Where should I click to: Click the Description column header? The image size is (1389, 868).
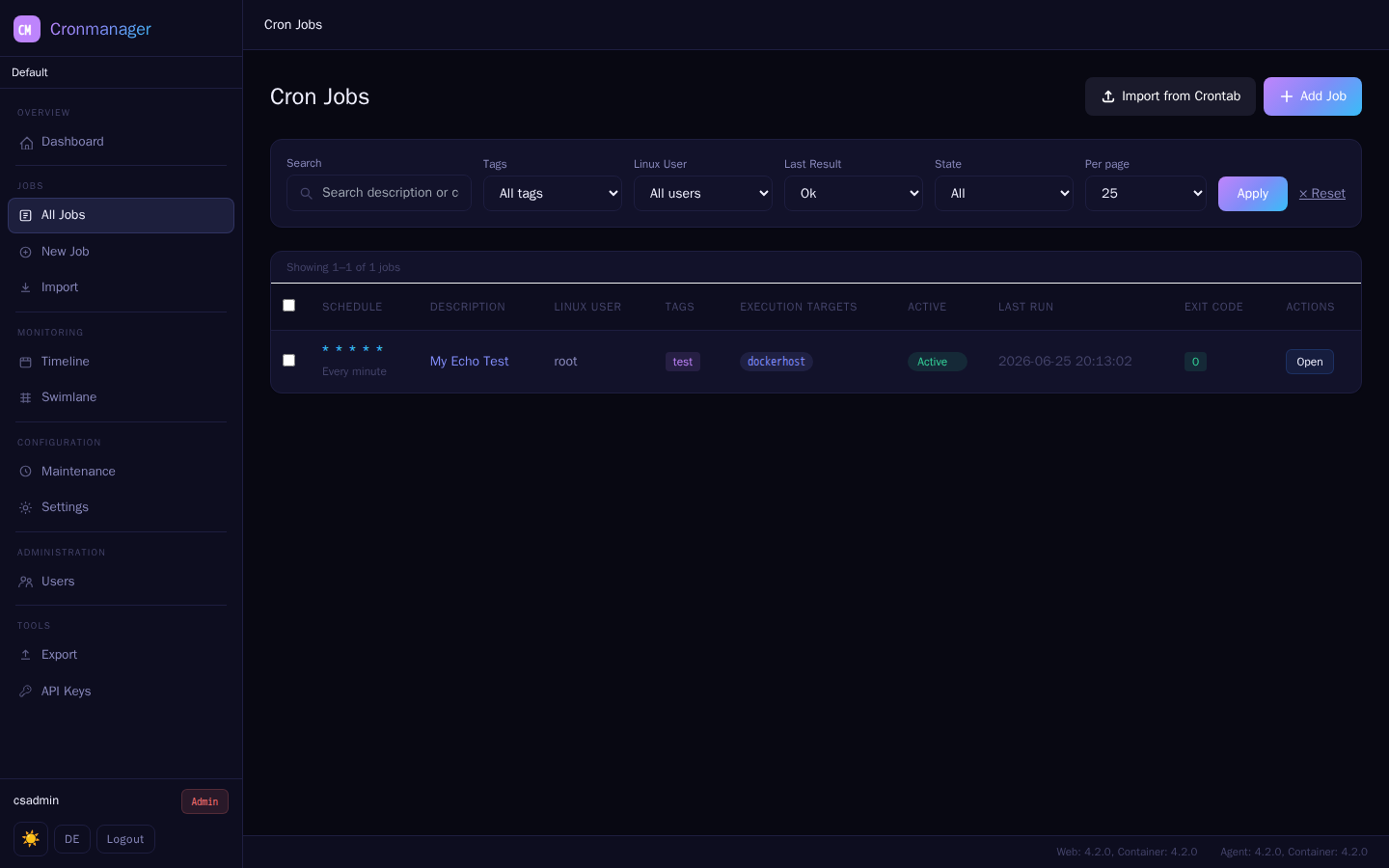click(x=468, y=307)
